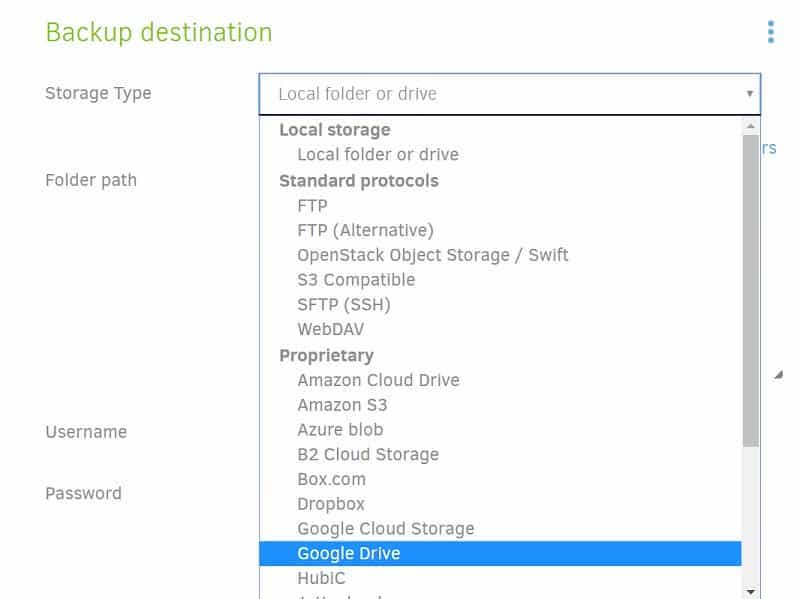Click the Local storage group header
Viewport: 800px width, 599px height.
pyautogui.click(x=335, y=130)
